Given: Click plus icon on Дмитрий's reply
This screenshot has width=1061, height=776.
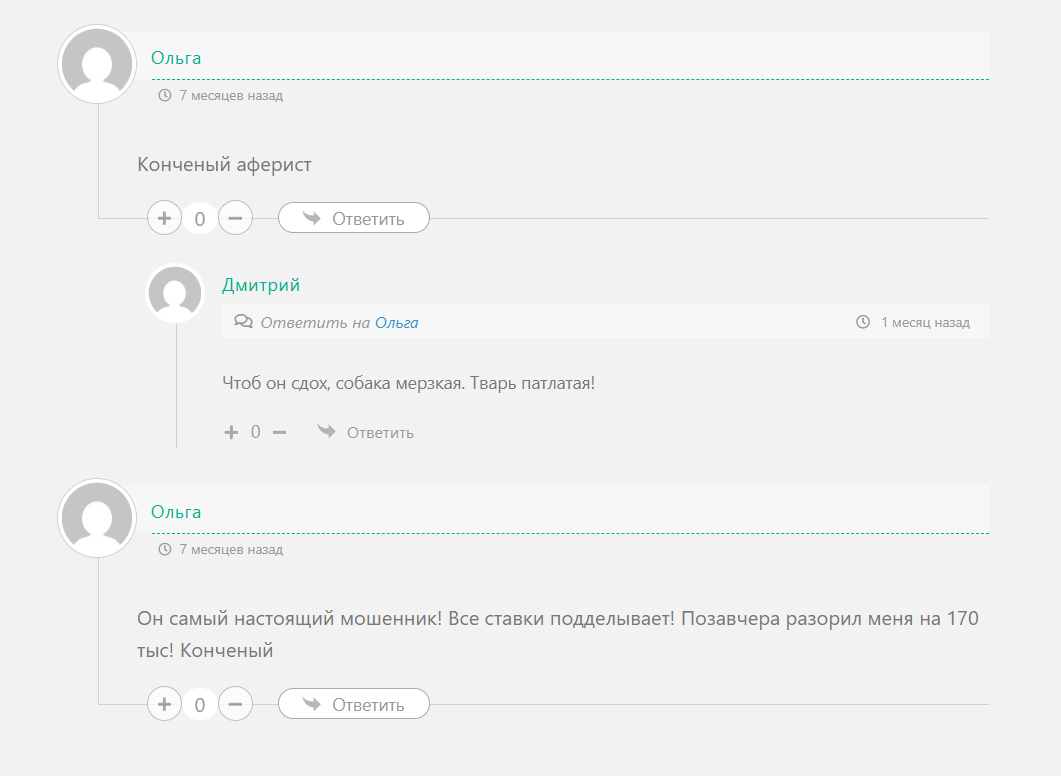Looking at the screenshot, I should click(231, 432).
